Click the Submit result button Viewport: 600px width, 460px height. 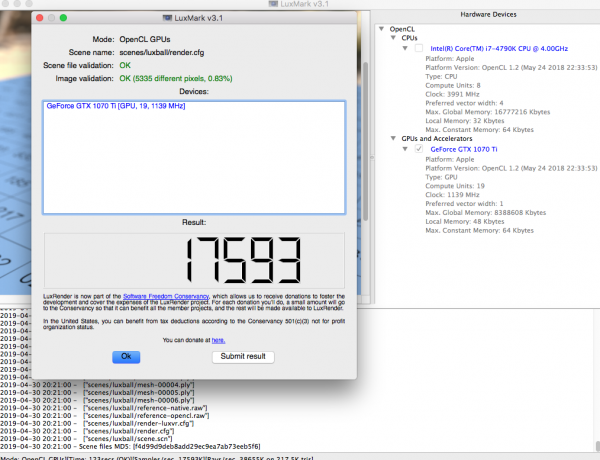click(x=243, y=357)
